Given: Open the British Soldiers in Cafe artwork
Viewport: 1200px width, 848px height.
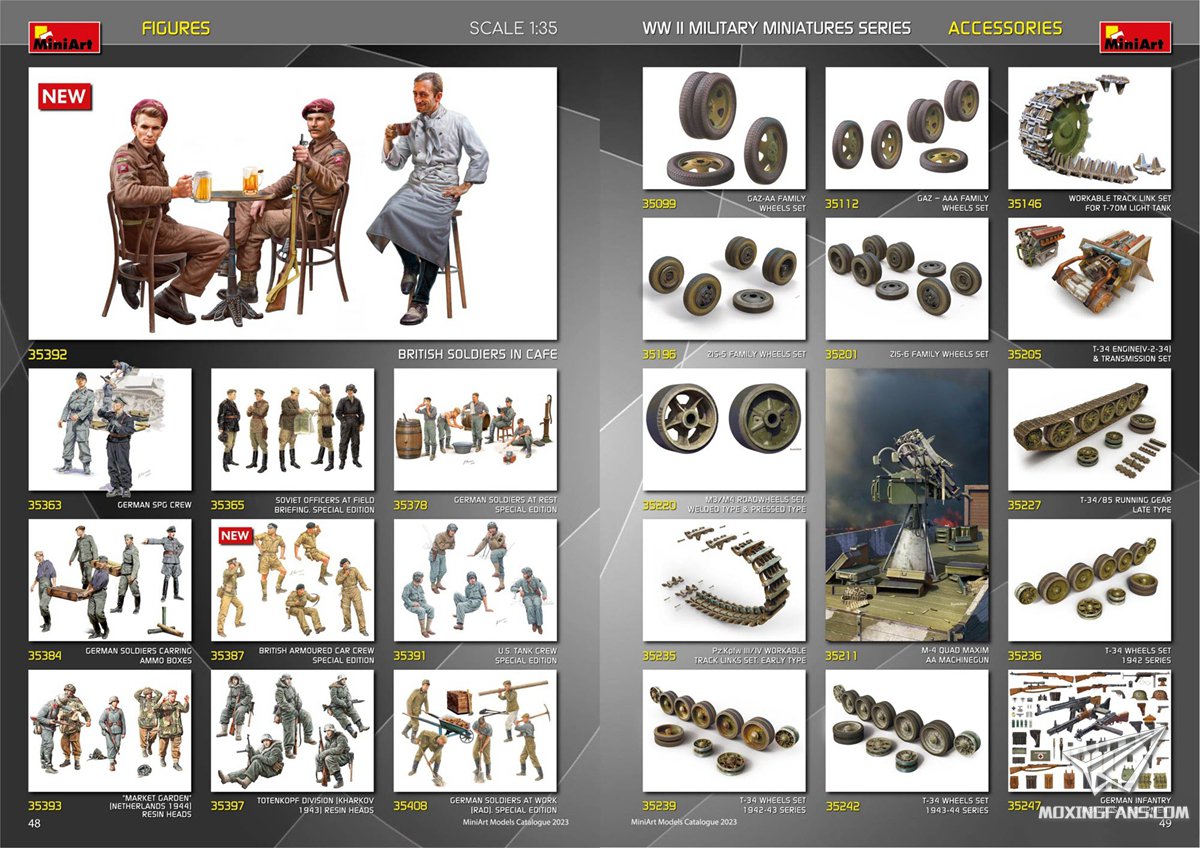Looking at the screenshot, I should (292, 204).
